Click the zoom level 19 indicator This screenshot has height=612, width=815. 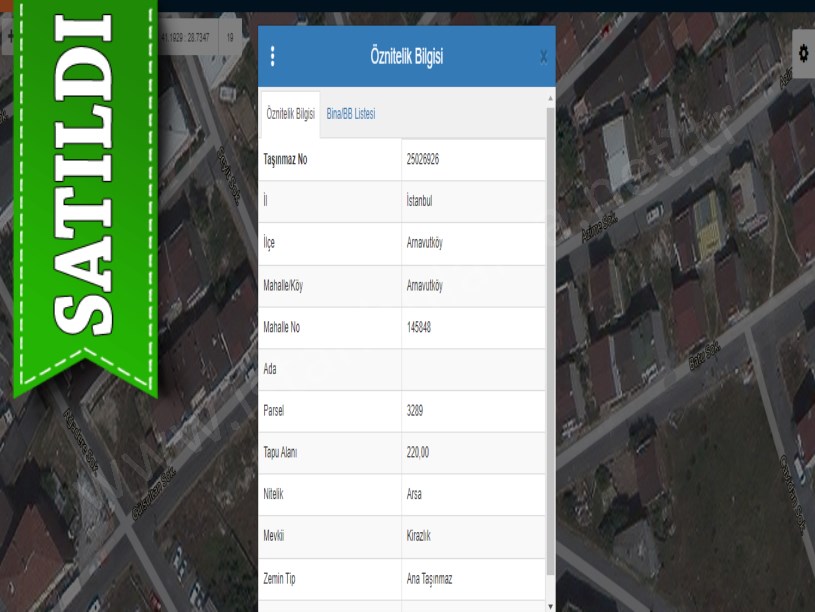[230, 37]
